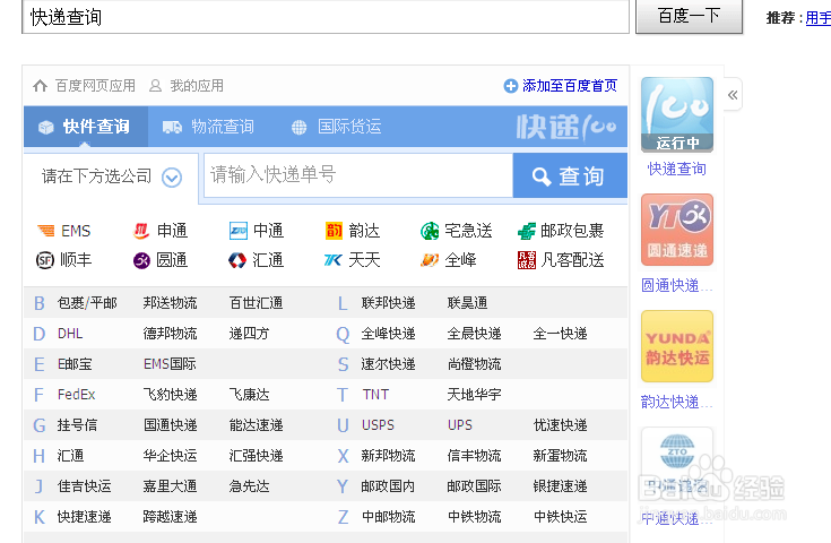Viewport: 831px width, 543px height.
Task: Click the 查询 search button
Action: click(570, 176)
